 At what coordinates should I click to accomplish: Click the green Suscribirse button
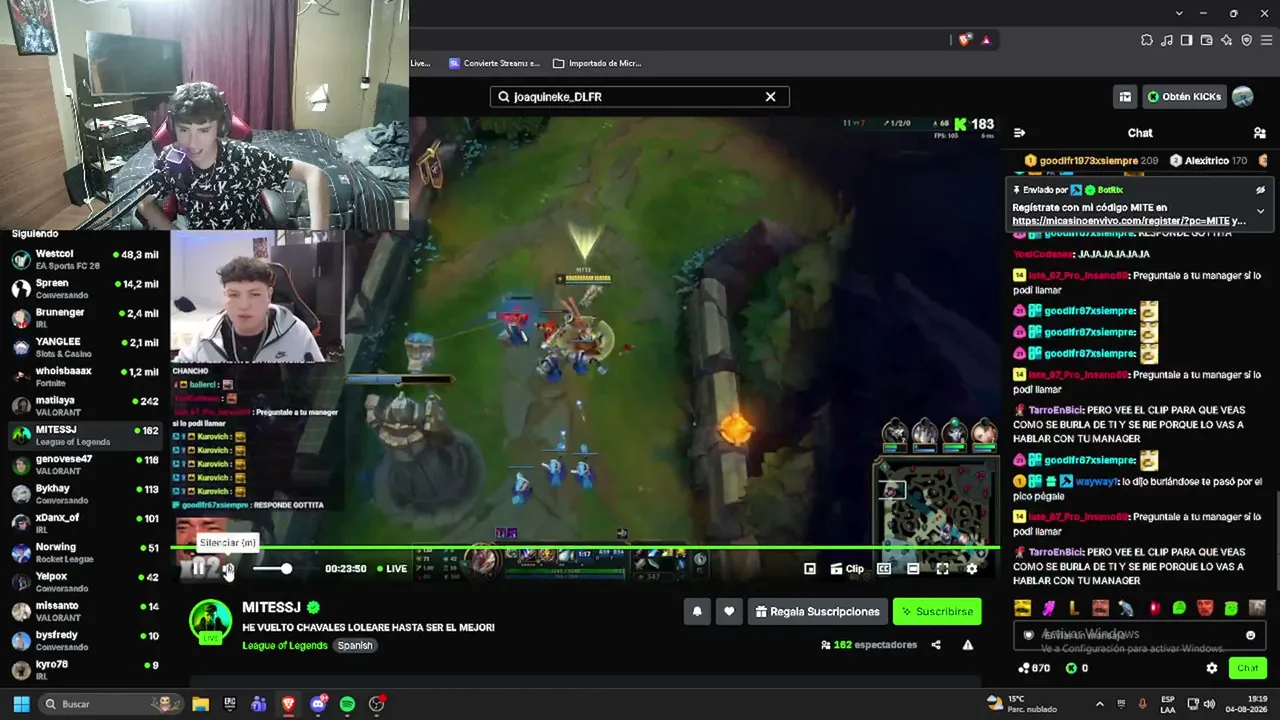[x=937, y=612]
